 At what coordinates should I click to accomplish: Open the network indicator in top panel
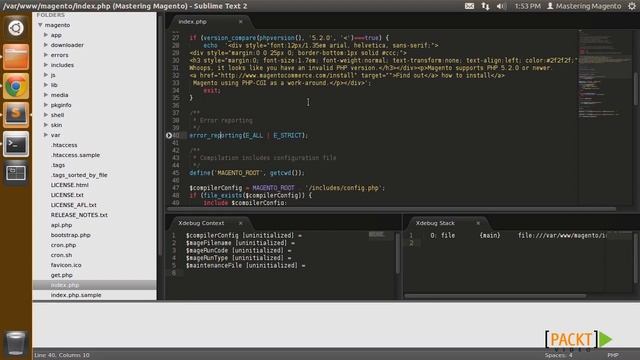tap(485, 6)
